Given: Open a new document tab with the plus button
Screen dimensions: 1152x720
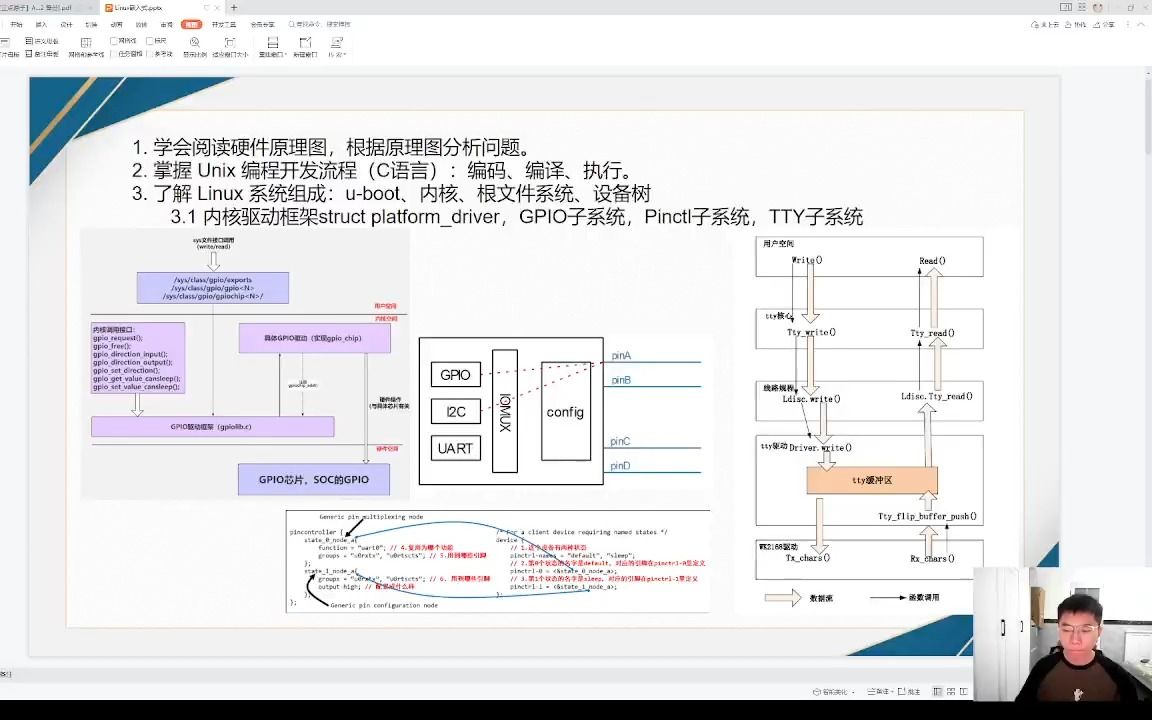Looking at the screenshot, I should (x=234, y=7).
